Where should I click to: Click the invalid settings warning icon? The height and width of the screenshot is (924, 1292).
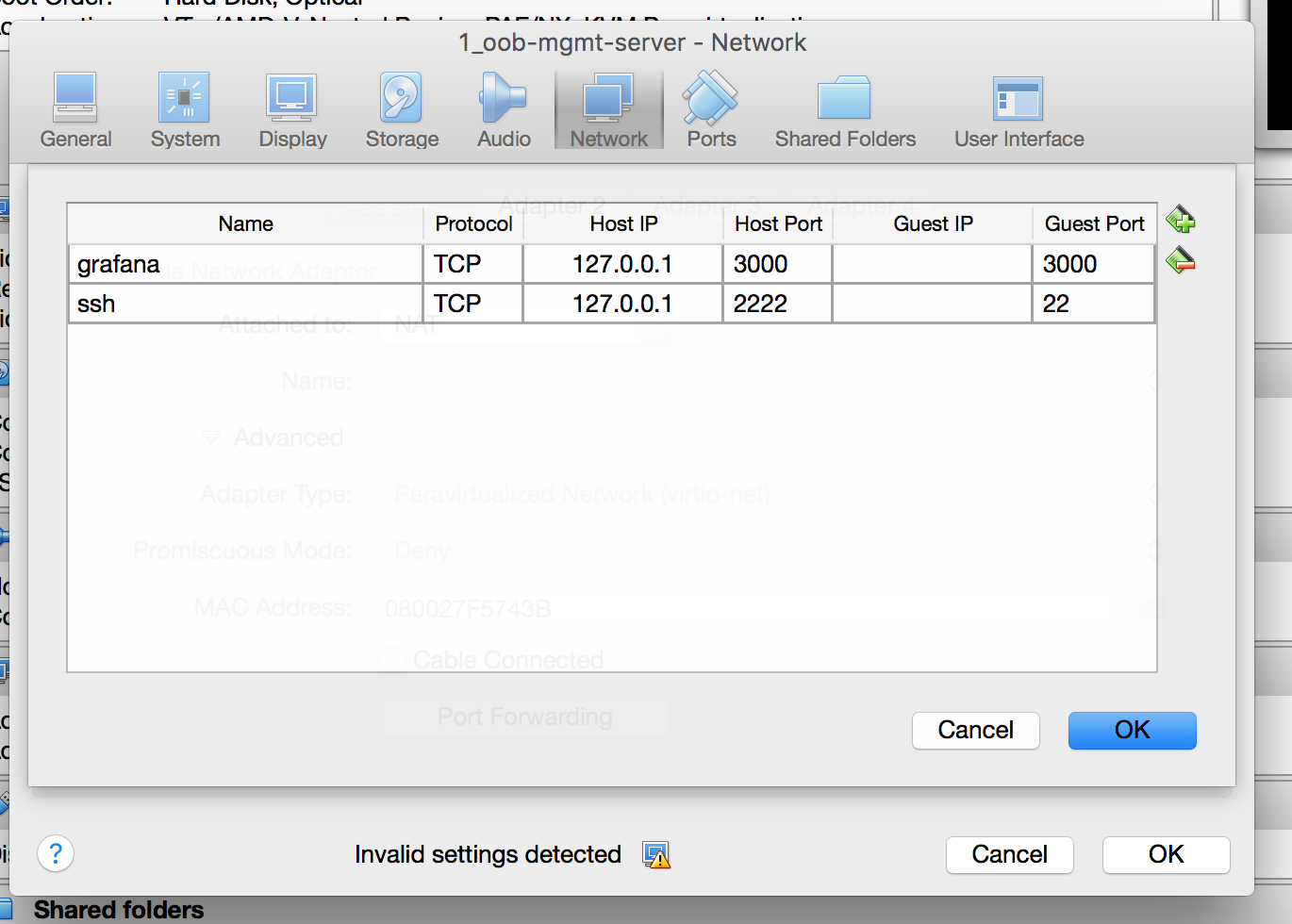point(656,854)
